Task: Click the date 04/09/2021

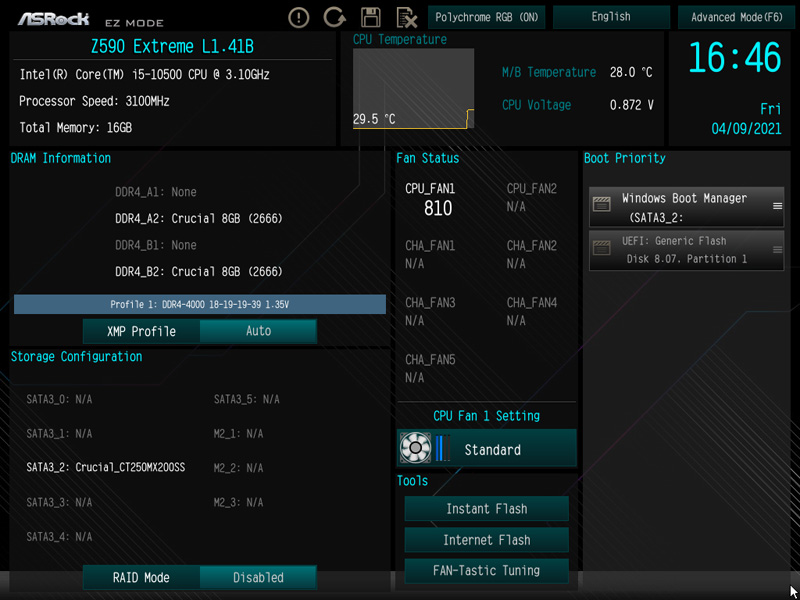Action: (746, 129)
